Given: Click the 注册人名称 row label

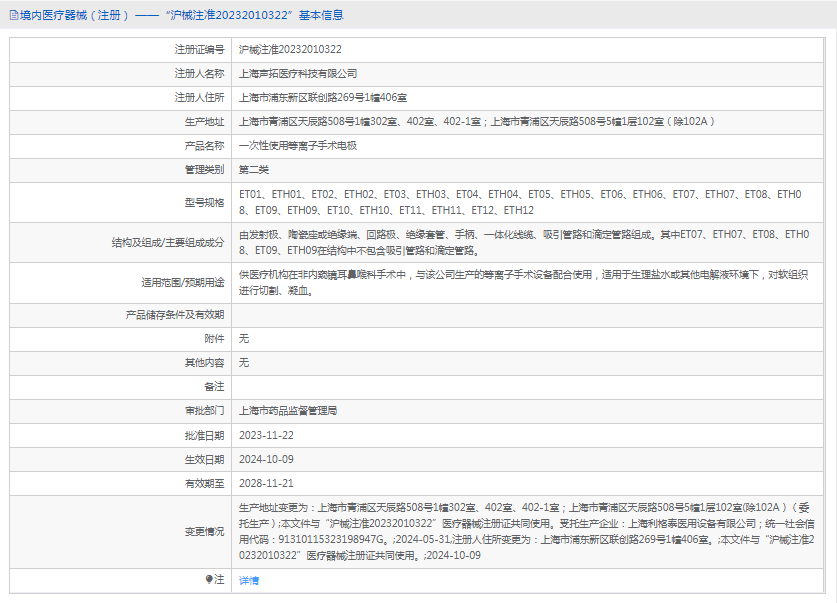Looking at the screenshot, I should [200, 74].
